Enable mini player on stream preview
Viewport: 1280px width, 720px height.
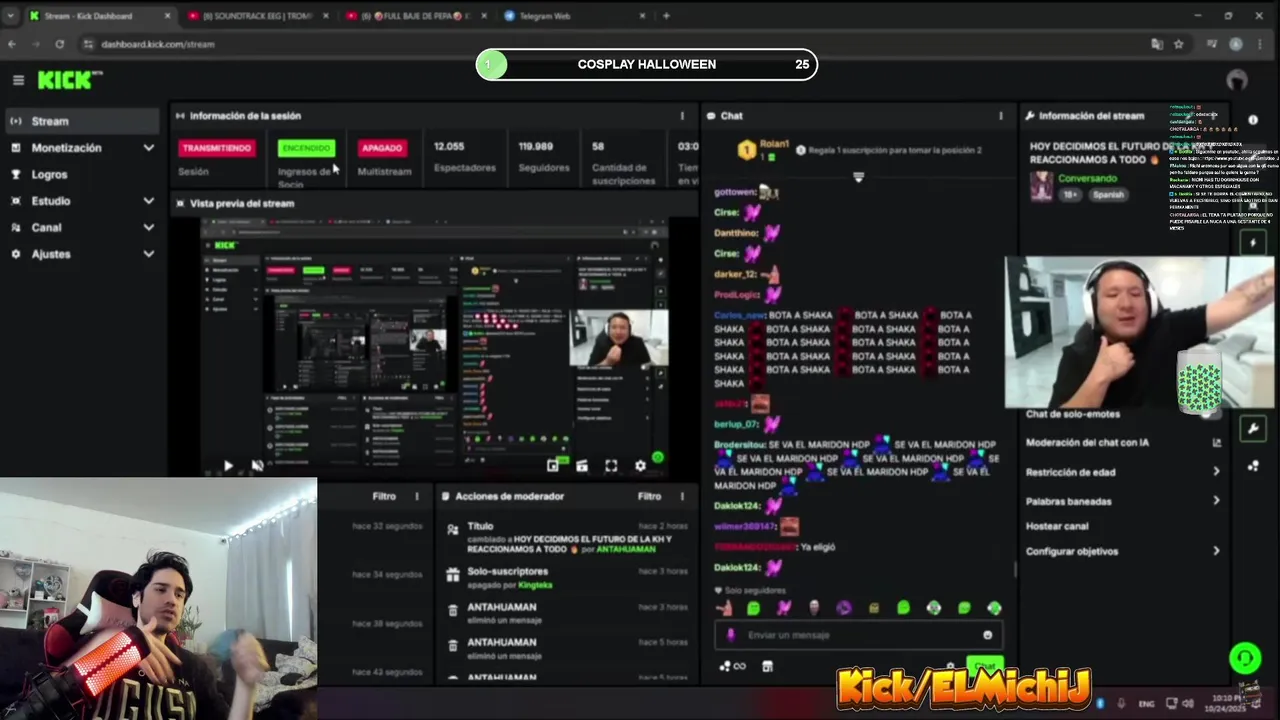553,465
